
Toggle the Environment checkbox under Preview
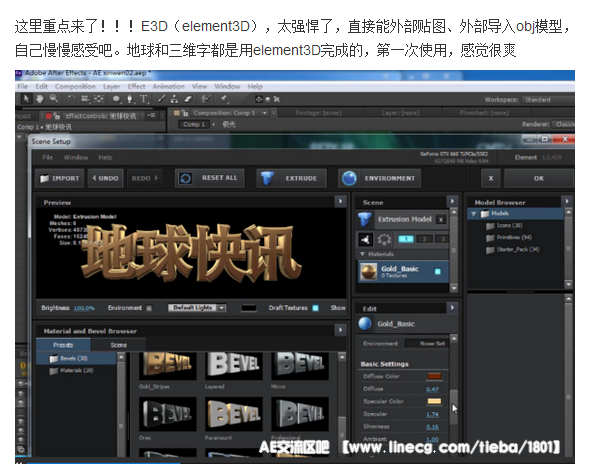(149, 308)
